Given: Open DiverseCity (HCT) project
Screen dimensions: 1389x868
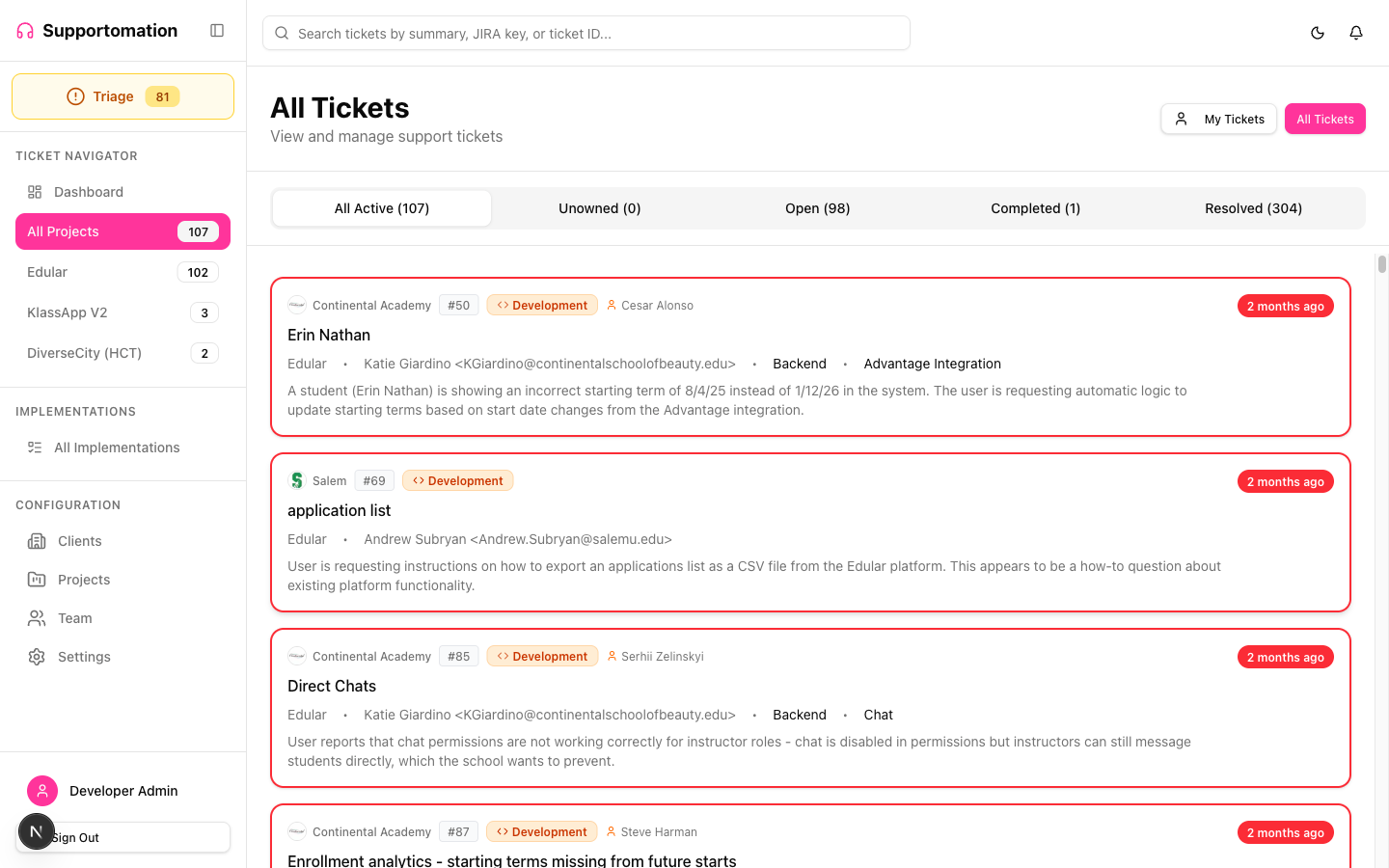Looking at the screenshot, I should pos(84,353).
